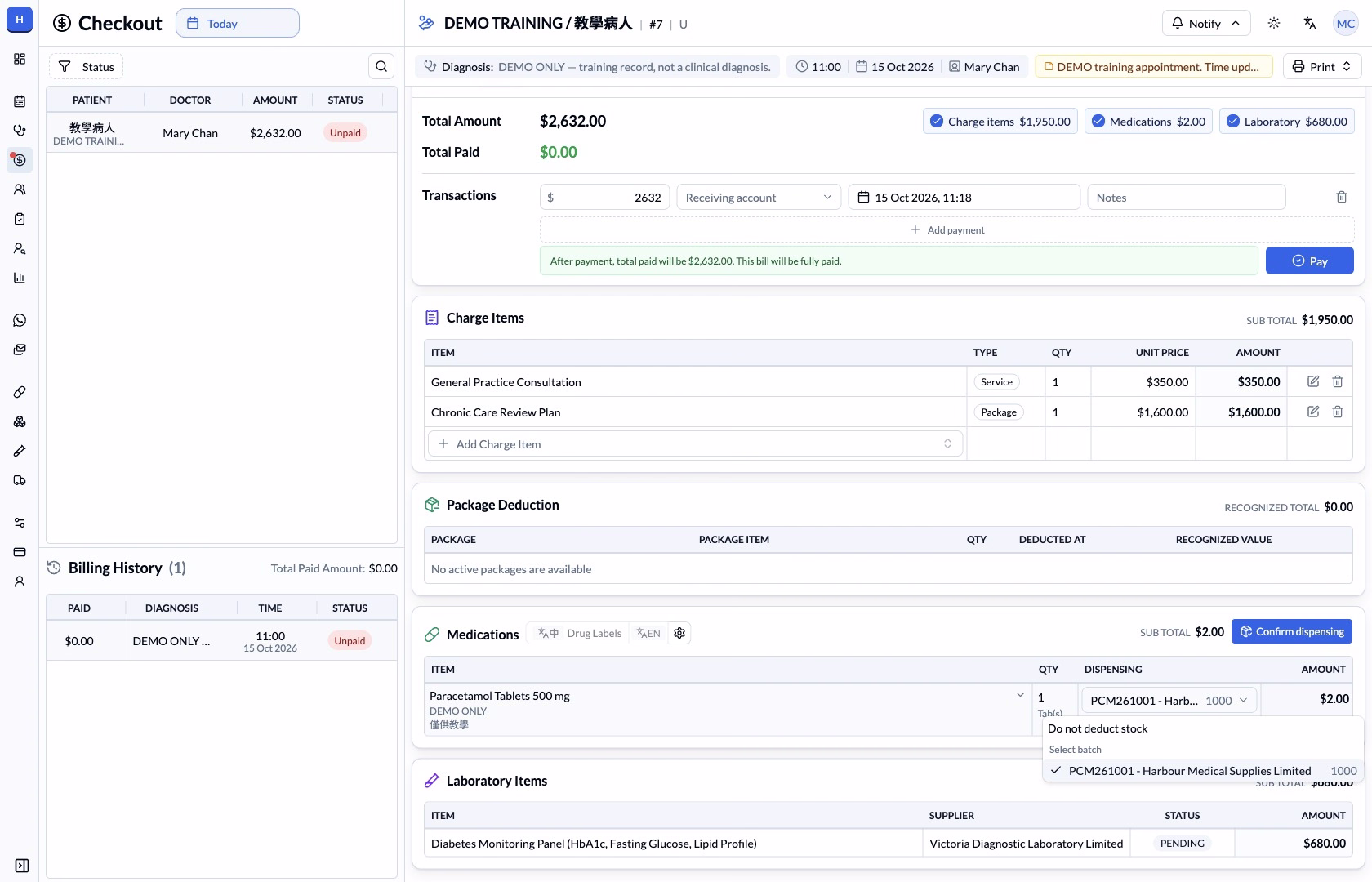Delete the Chronic Care Review Plan item

(x=1338, y=412)
